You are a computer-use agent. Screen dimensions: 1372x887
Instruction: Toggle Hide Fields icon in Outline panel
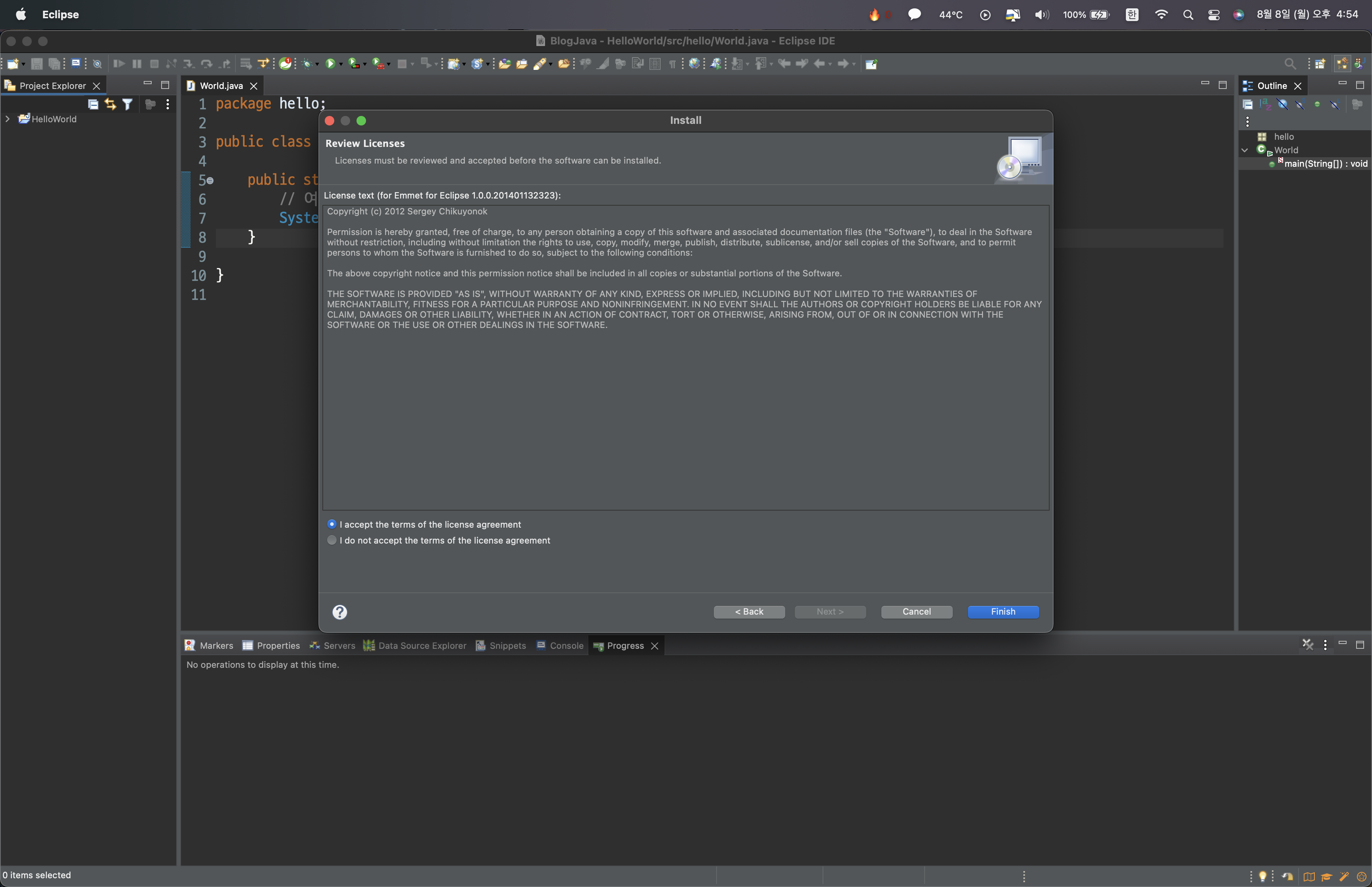pyautogui.click(x=1283, y=104)
